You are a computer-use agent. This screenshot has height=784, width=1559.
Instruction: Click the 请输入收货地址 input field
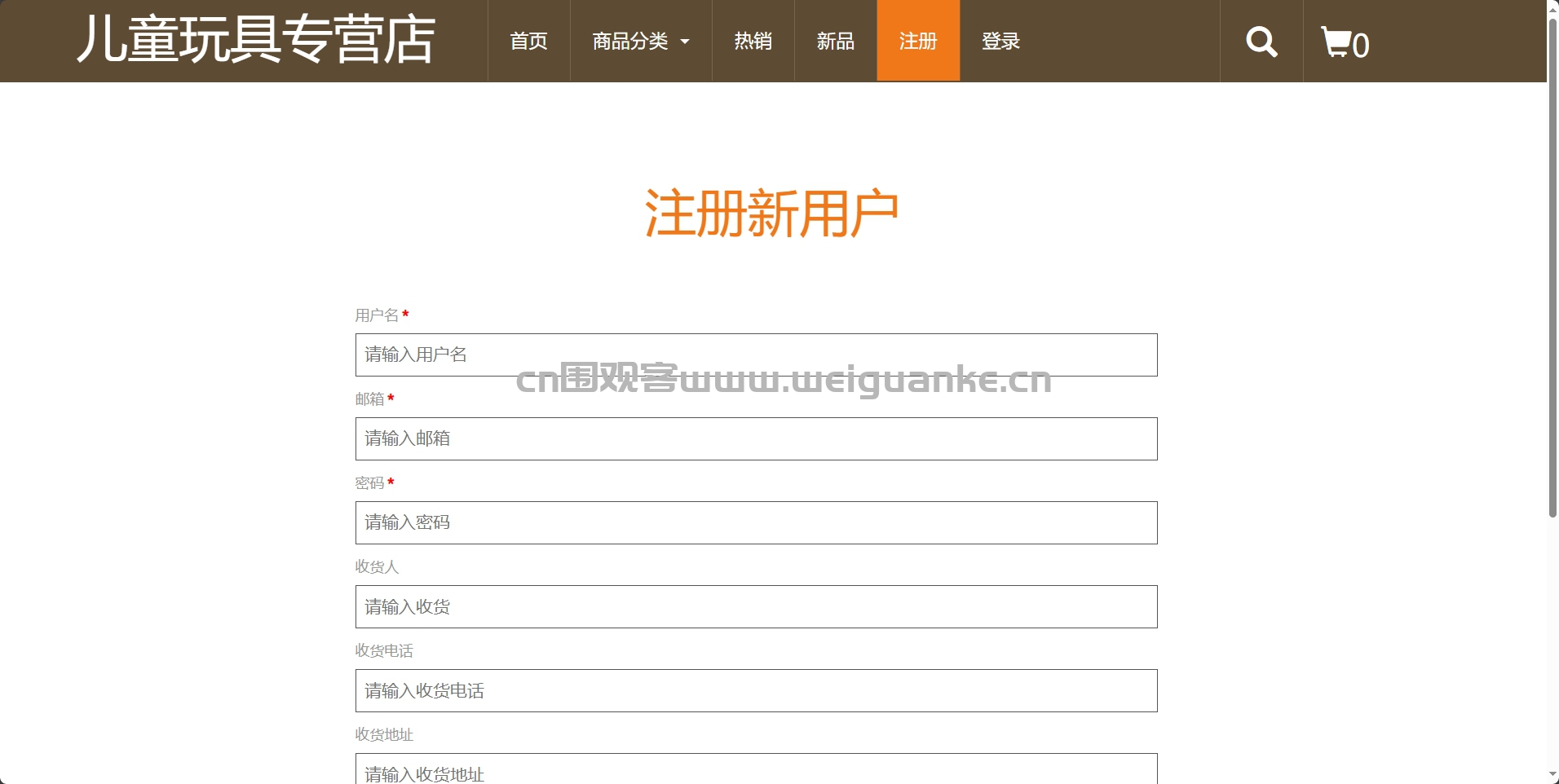click(x=756, y=770)
